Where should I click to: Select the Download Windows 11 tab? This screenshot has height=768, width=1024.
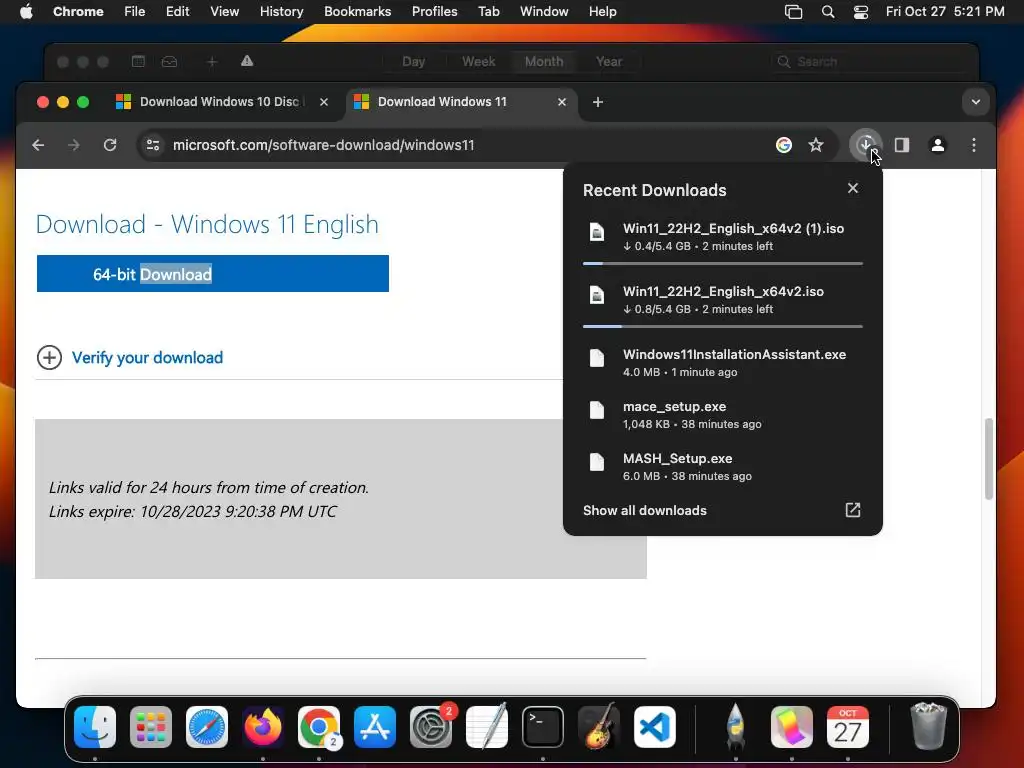[x=460, y=102]
